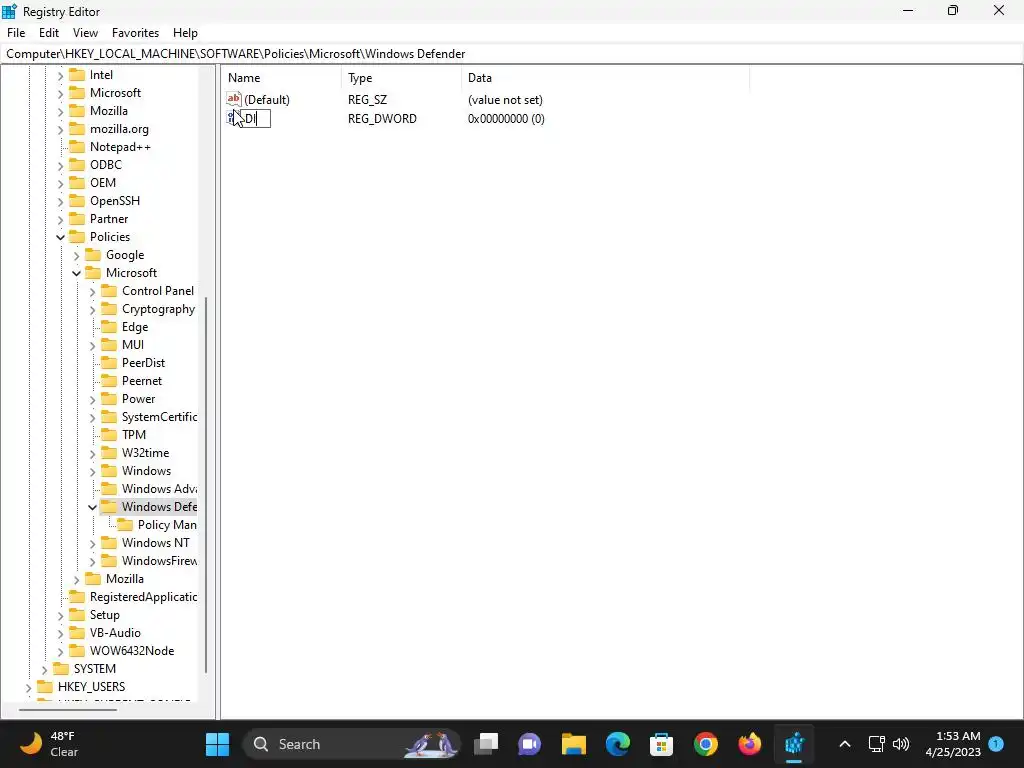Click the Name column header

pyautogui.click(x=282, y=78)
